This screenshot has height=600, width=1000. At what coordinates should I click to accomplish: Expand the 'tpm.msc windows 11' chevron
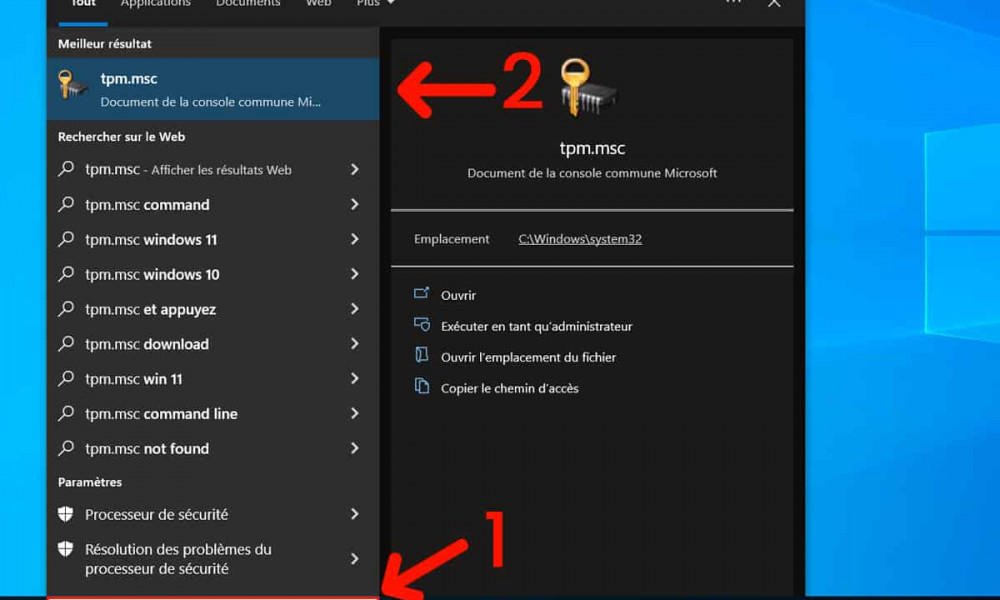355,239
